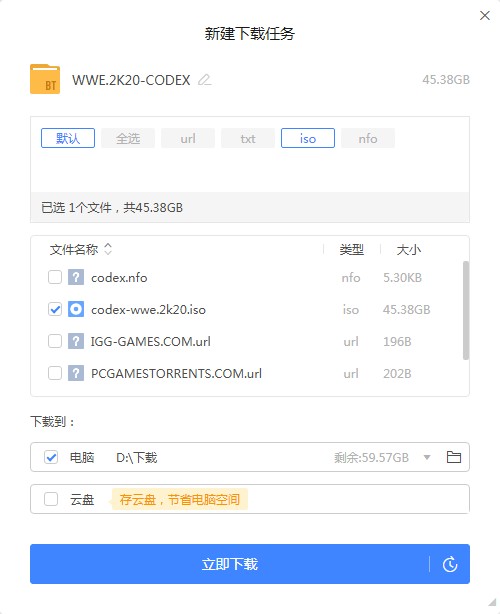Select the url filter tab
Viewport: 500px width, 614px height.
188,138
